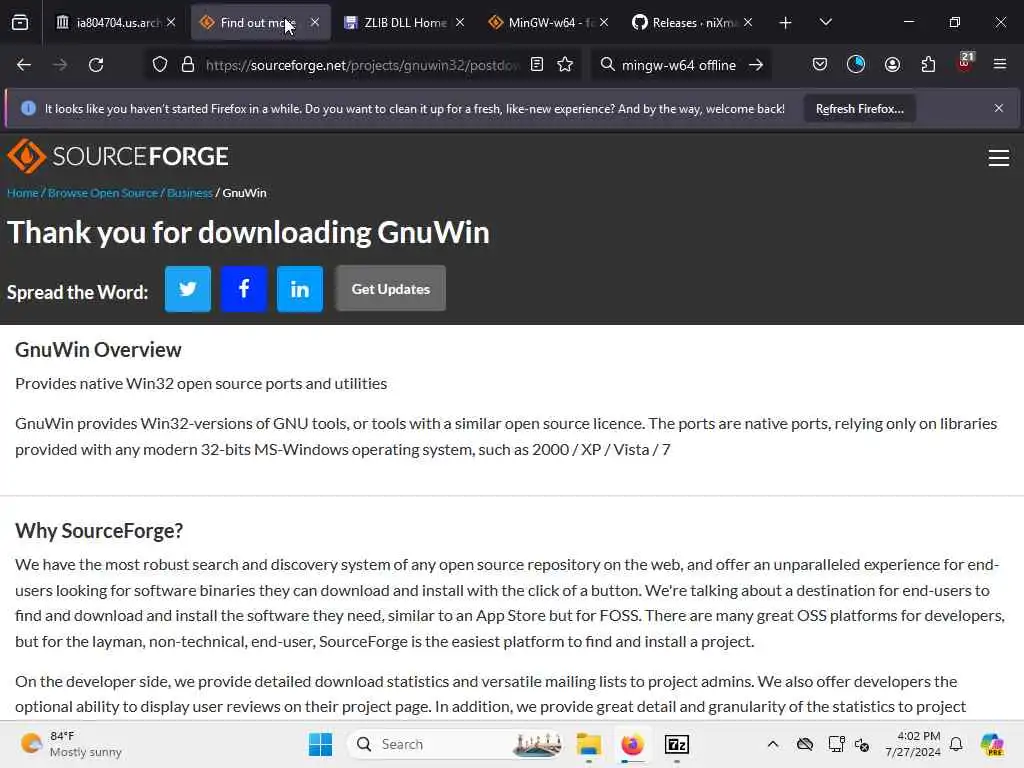Close the ia804704 archive tab

171,22
